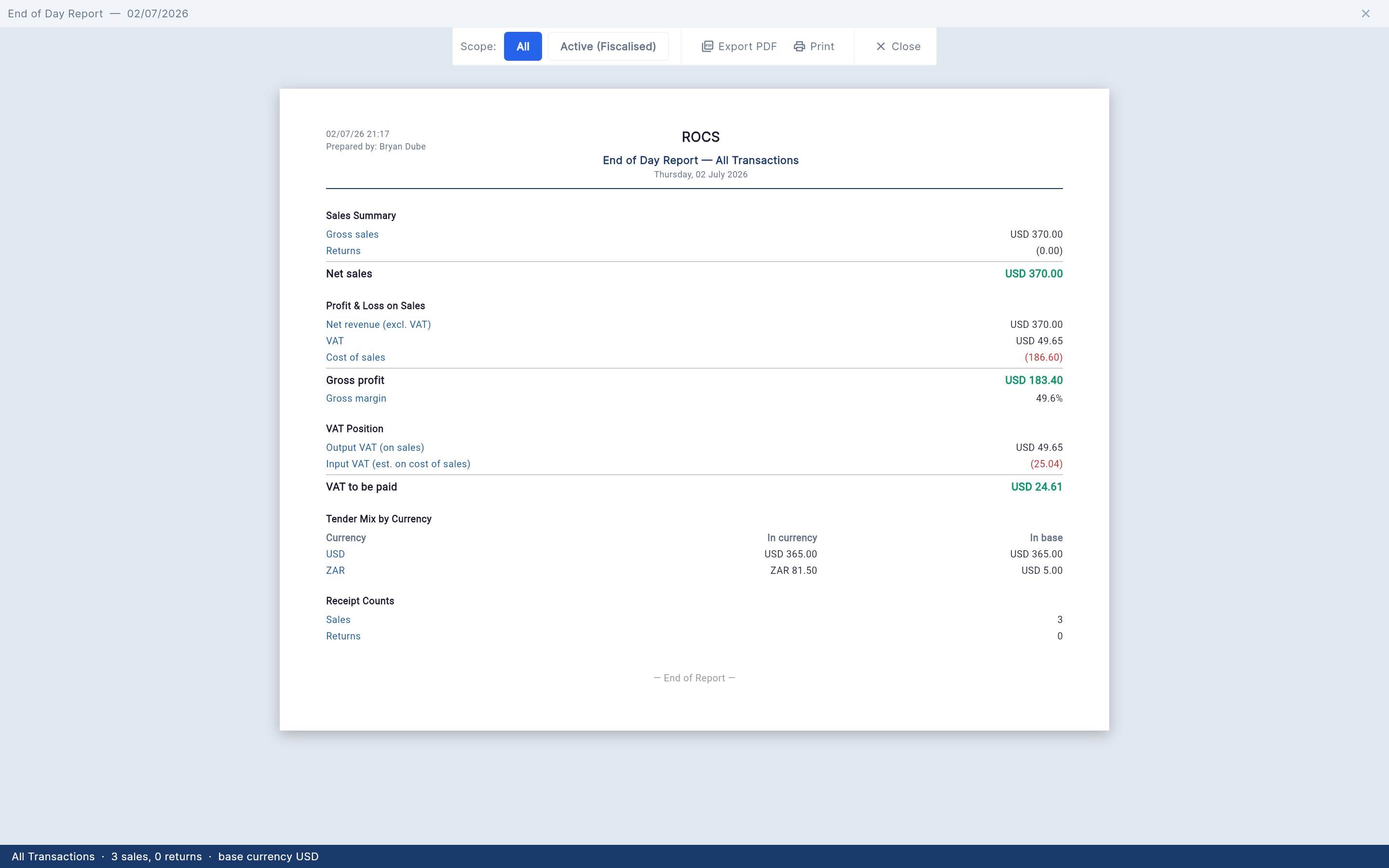Click the Export PDF label

(747, 46)
